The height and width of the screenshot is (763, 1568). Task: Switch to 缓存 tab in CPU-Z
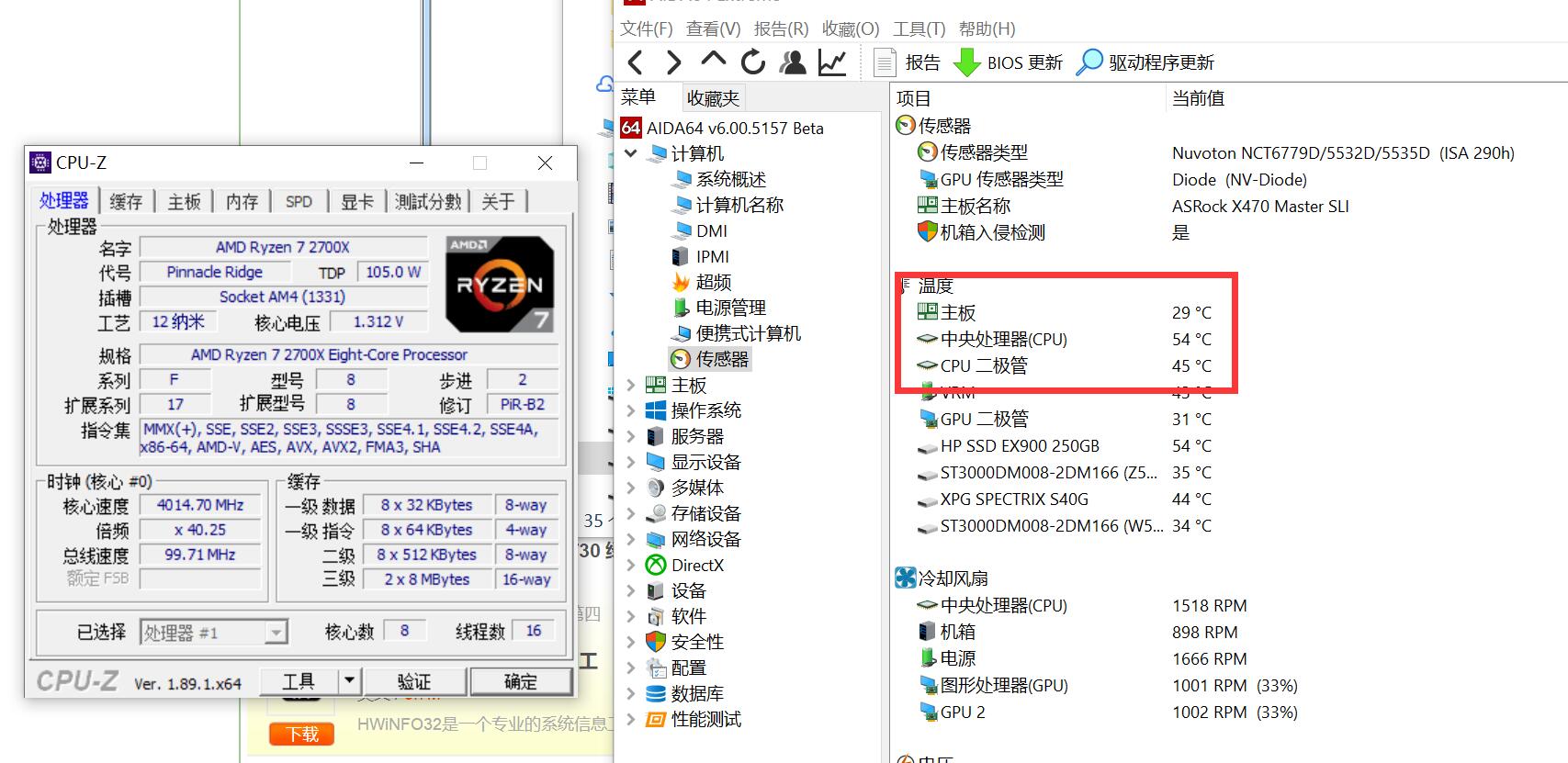pyautogui.click(x=126, y=202)
